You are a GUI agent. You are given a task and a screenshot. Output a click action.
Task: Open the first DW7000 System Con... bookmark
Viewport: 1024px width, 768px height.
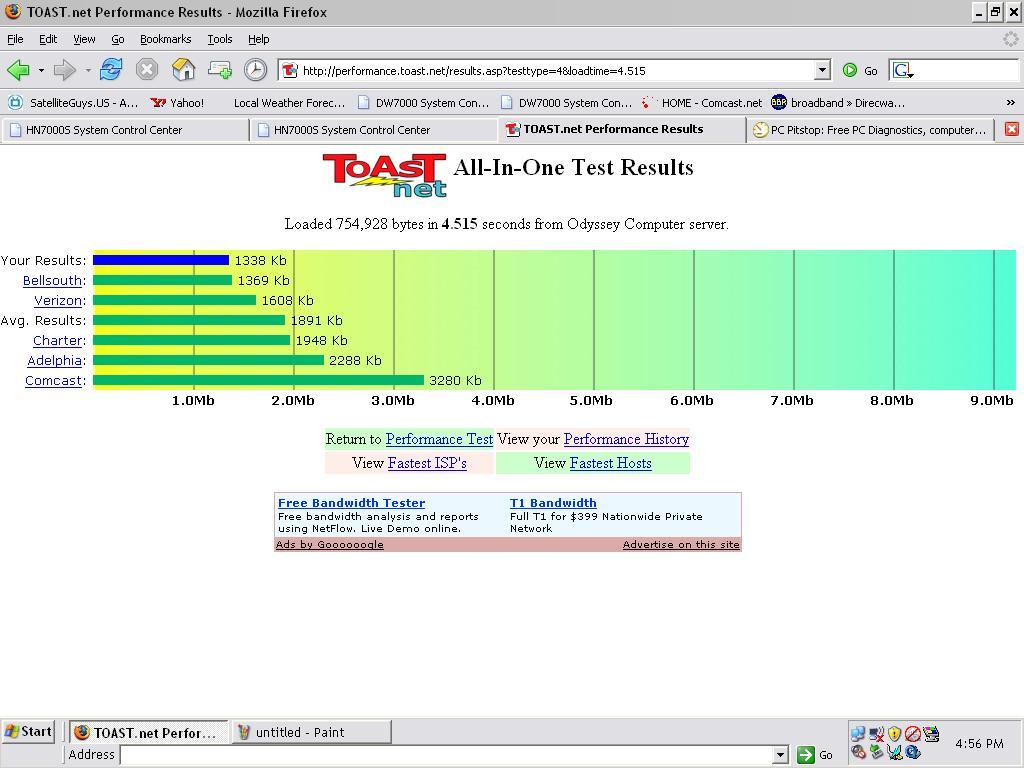pyautogui.click(x=423, y=103)
